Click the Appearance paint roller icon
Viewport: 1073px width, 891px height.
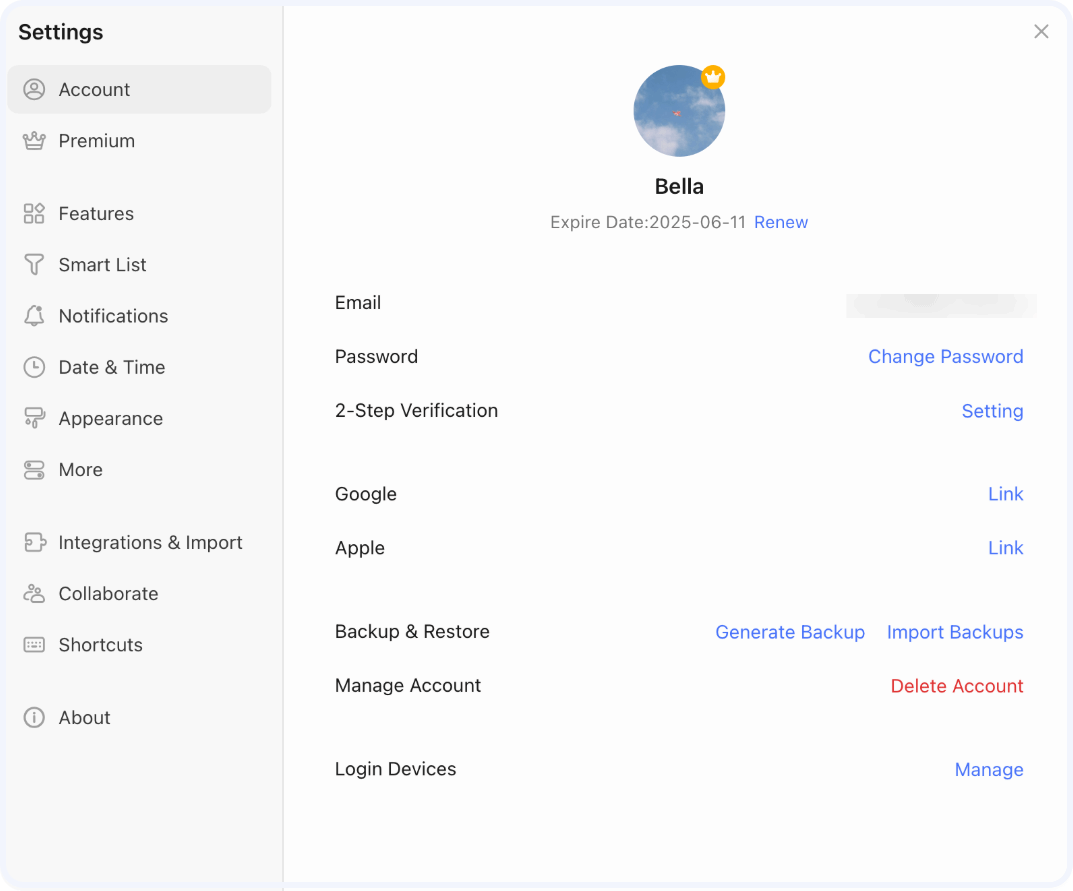pyautogui.click(x=34, y=419)
